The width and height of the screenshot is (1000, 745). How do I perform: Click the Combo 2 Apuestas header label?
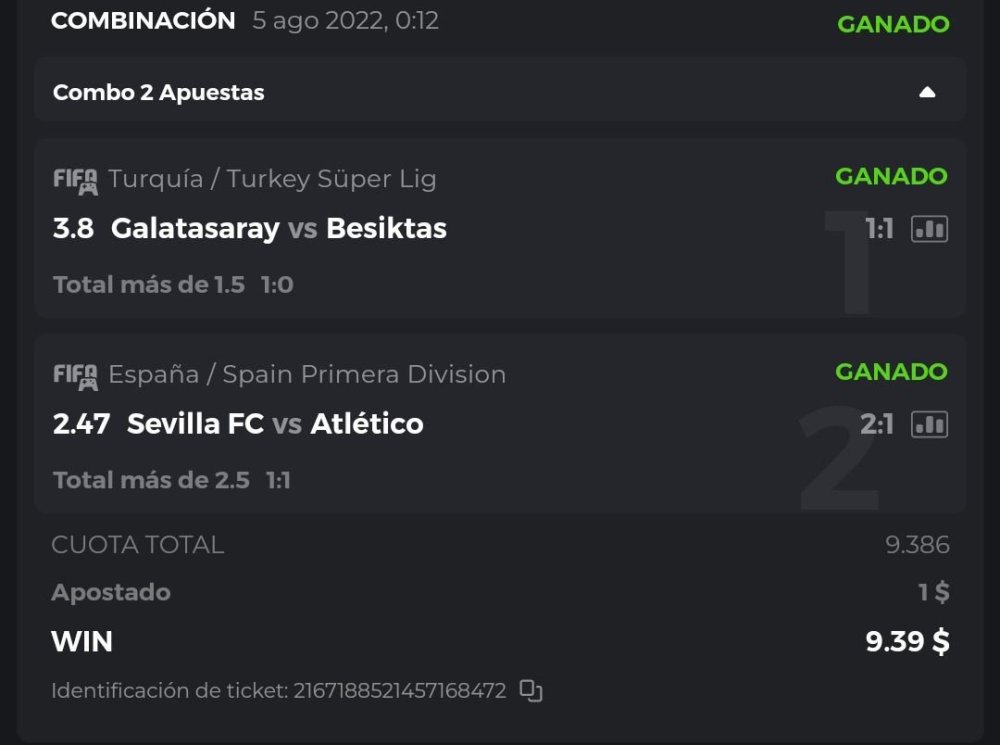click(159, 92)
